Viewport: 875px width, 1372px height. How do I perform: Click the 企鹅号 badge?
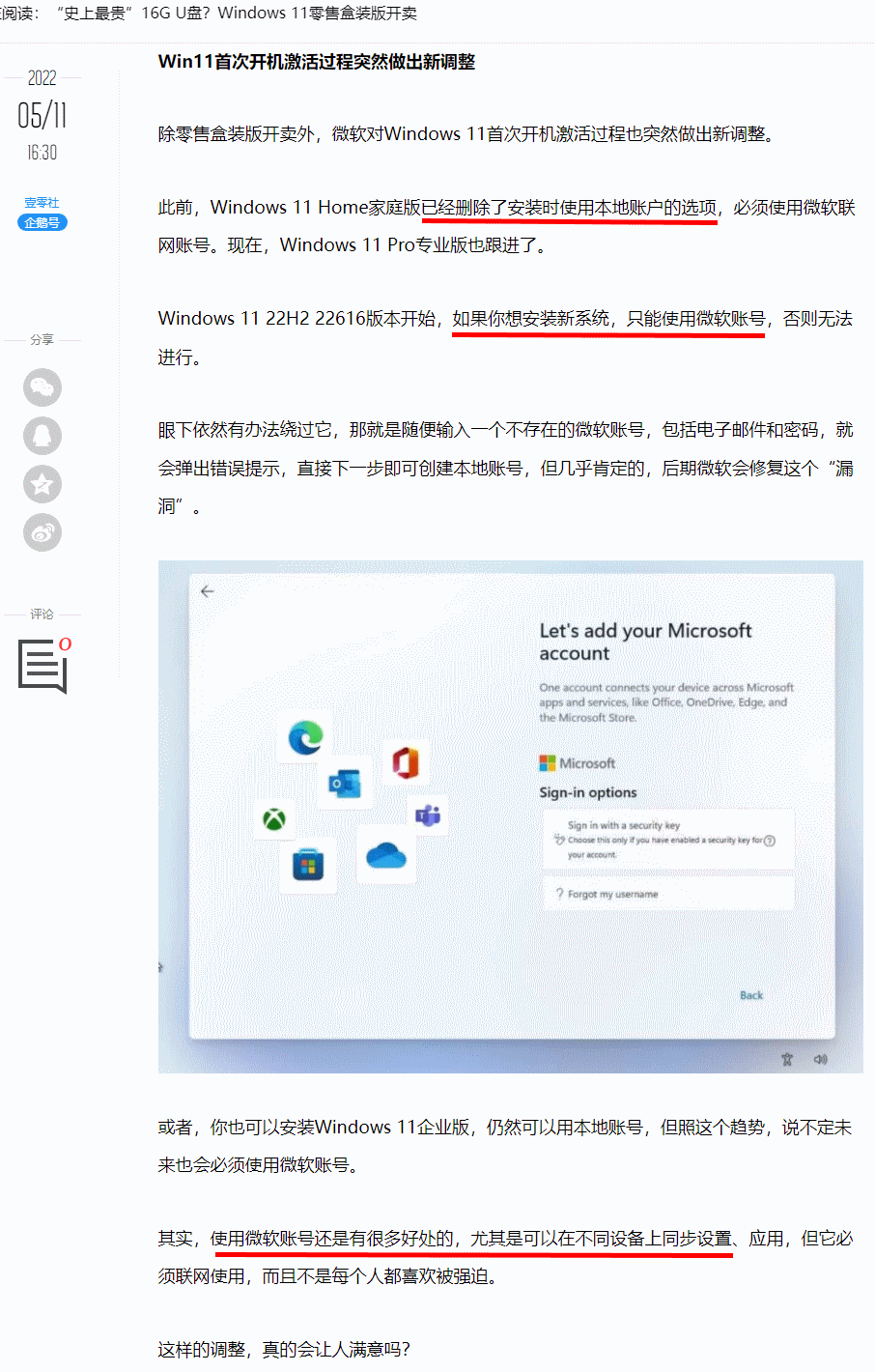(42, 222)
